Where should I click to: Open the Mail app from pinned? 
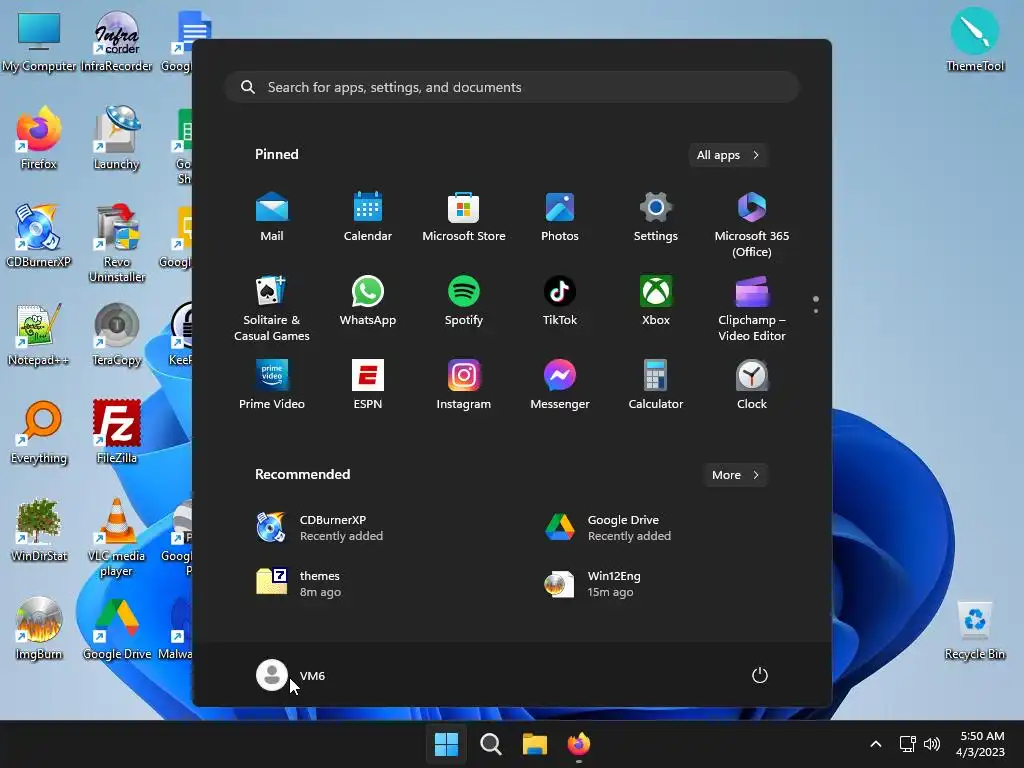pyautogui.click(x=272, y=217)
